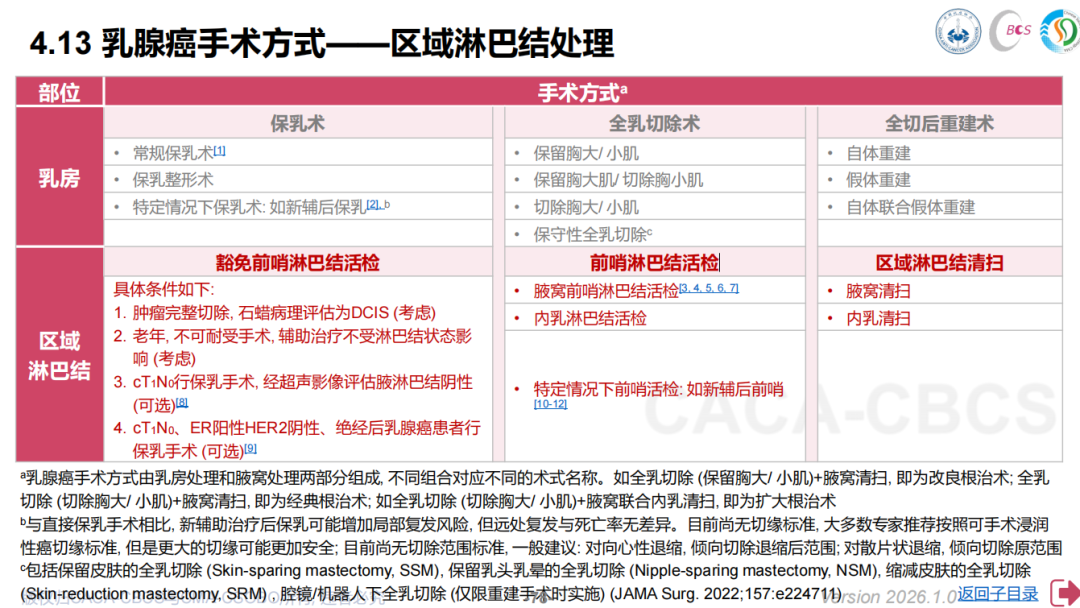This screenshot has width=1080, height=608.
Task: Click the 豁免前哨淋巴结活检 heading
Action: (298, 263)
